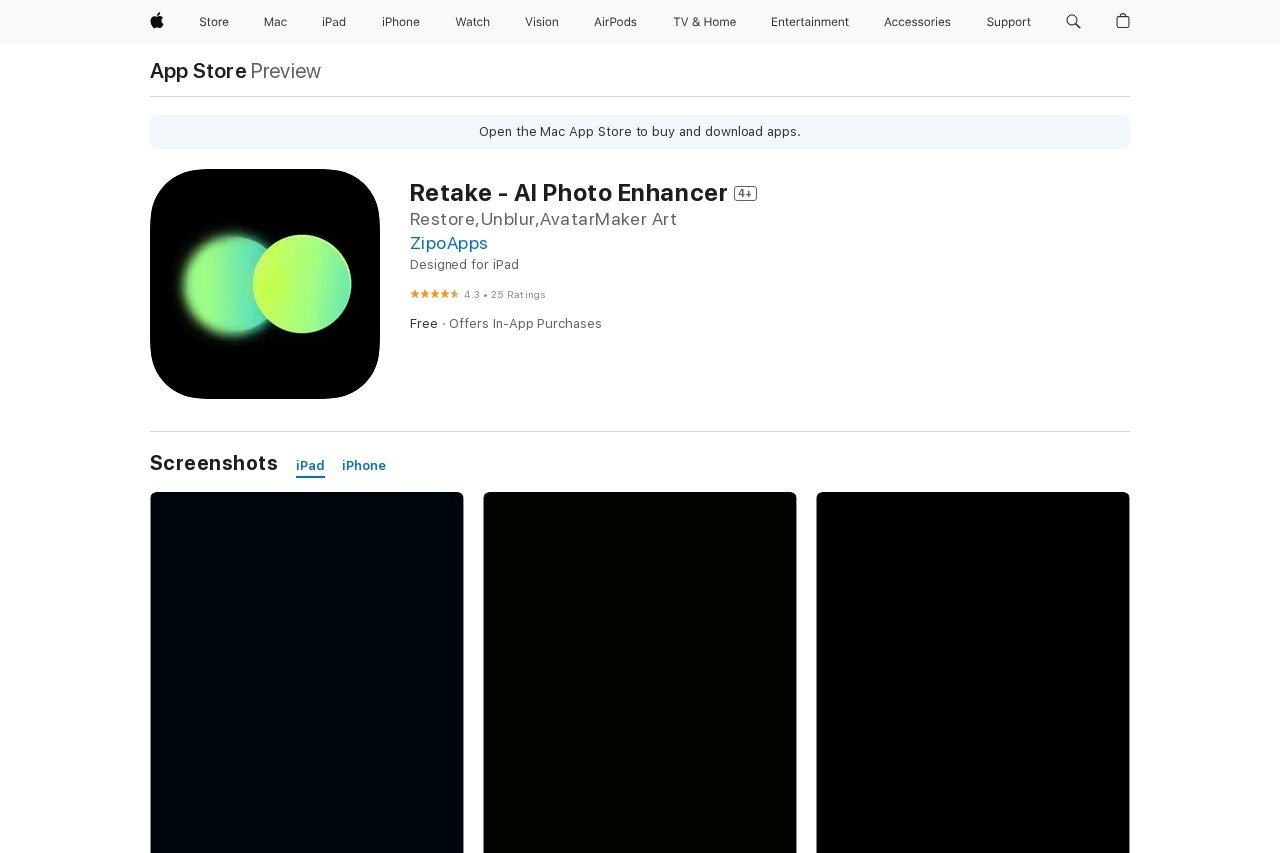Open the search magnifier icon

point(1073,21)
